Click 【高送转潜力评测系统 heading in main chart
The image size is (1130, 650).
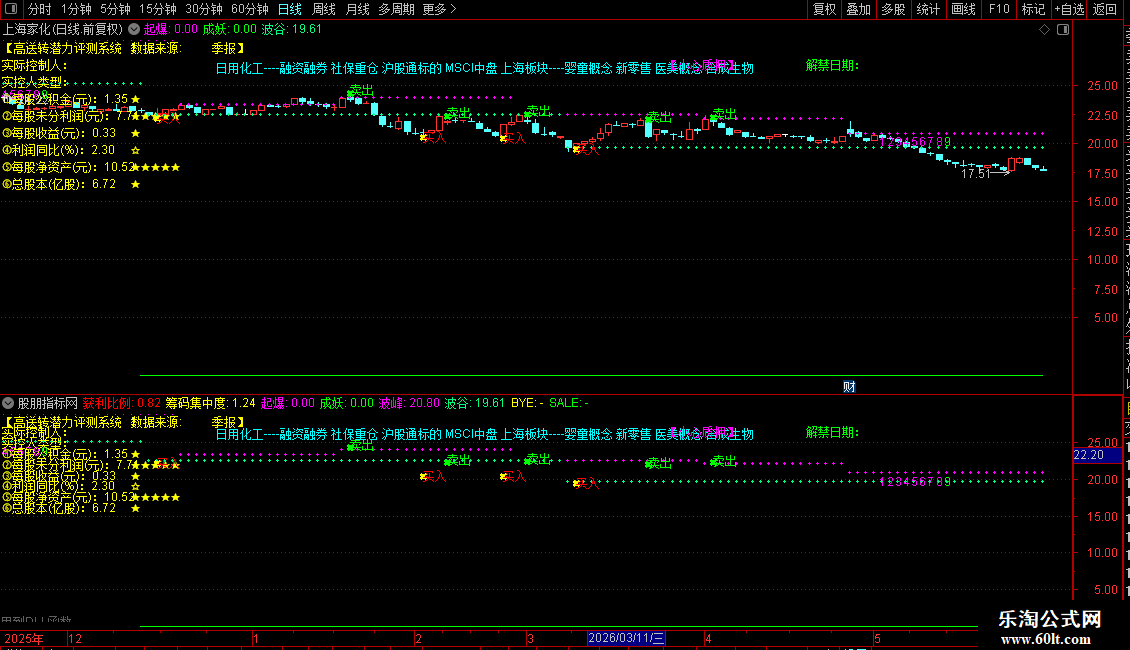point(62,48)
